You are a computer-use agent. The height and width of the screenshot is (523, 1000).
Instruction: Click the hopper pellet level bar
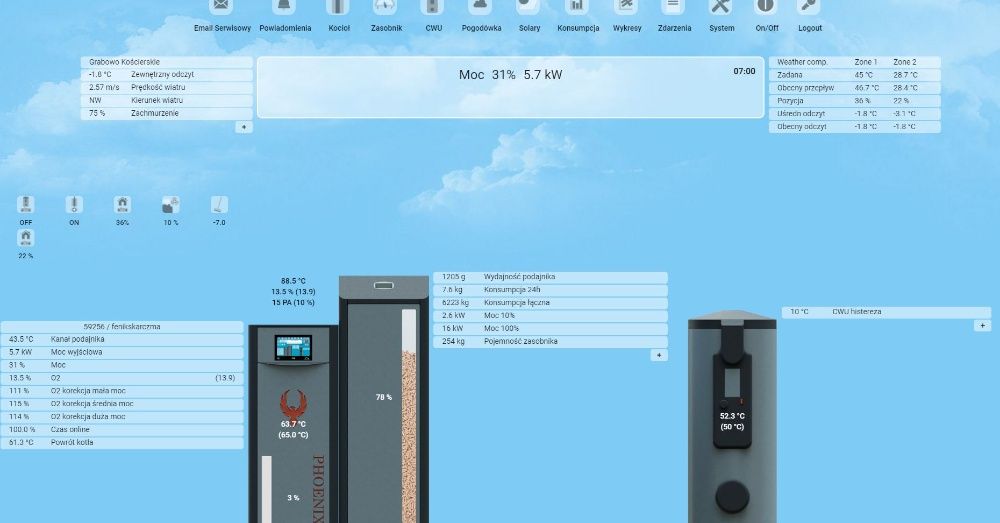[x=409, y=416]
